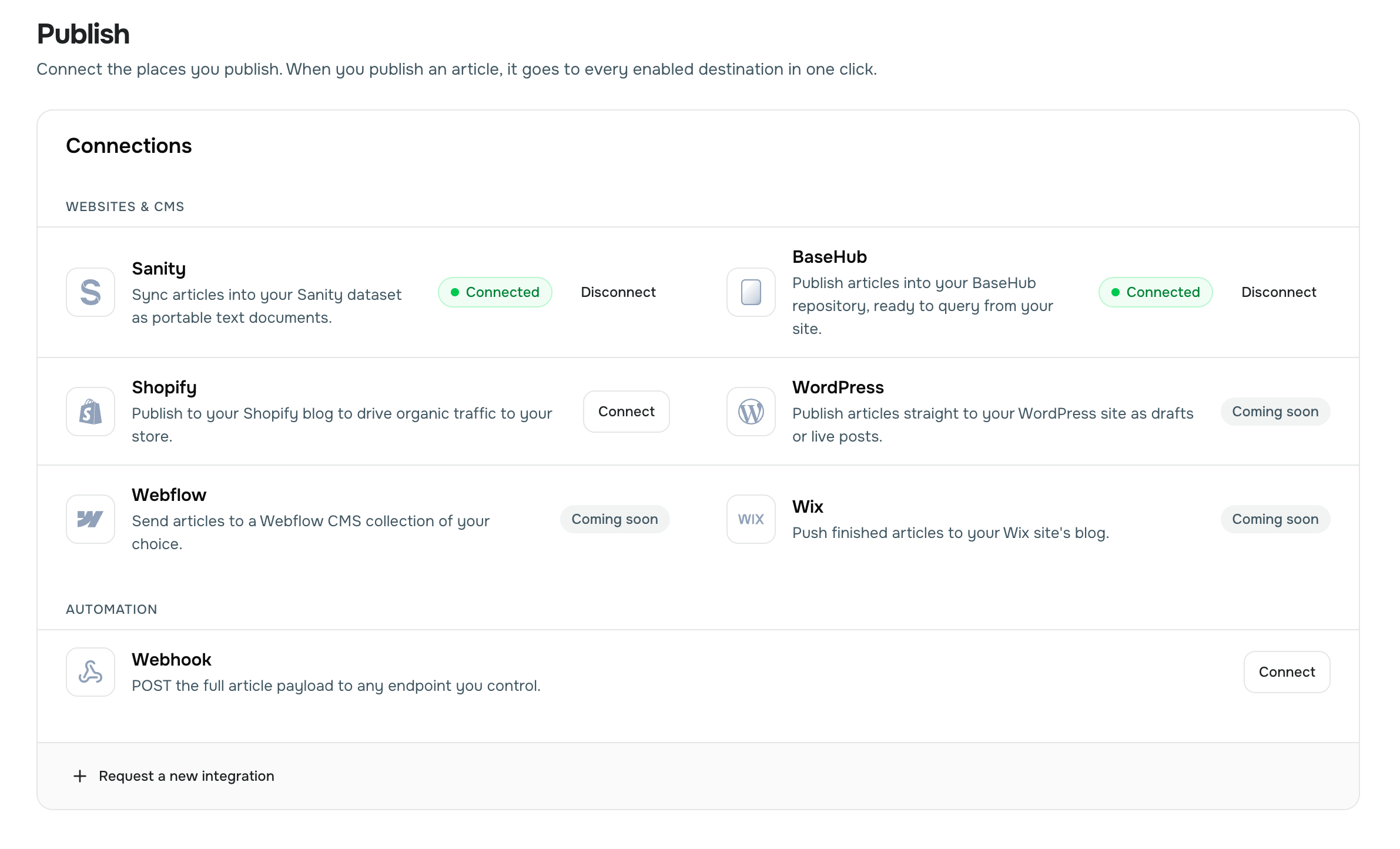1400x849 pixels.
Task: Select the Wix title text
Action: (x=808, y=507)
